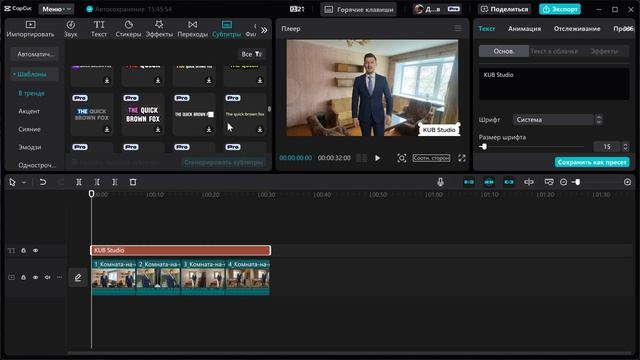Open aspect ratio Соотн. сторон selector
This screenshot has height=360, width=640.
[431, 158]
